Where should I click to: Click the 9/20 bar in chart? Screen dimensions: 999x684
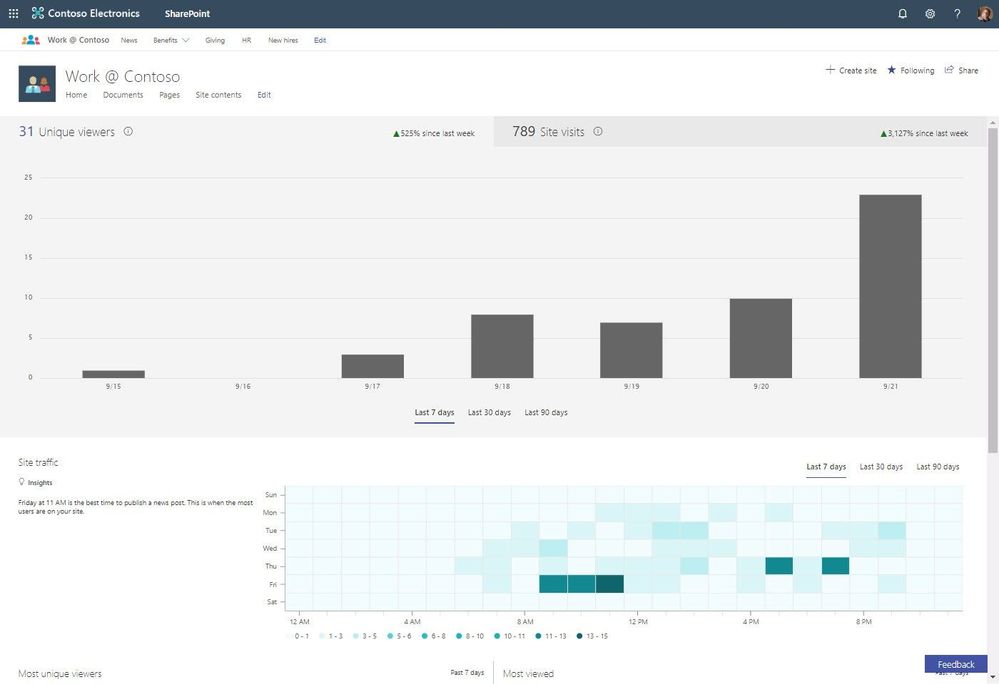coord(761,338)
